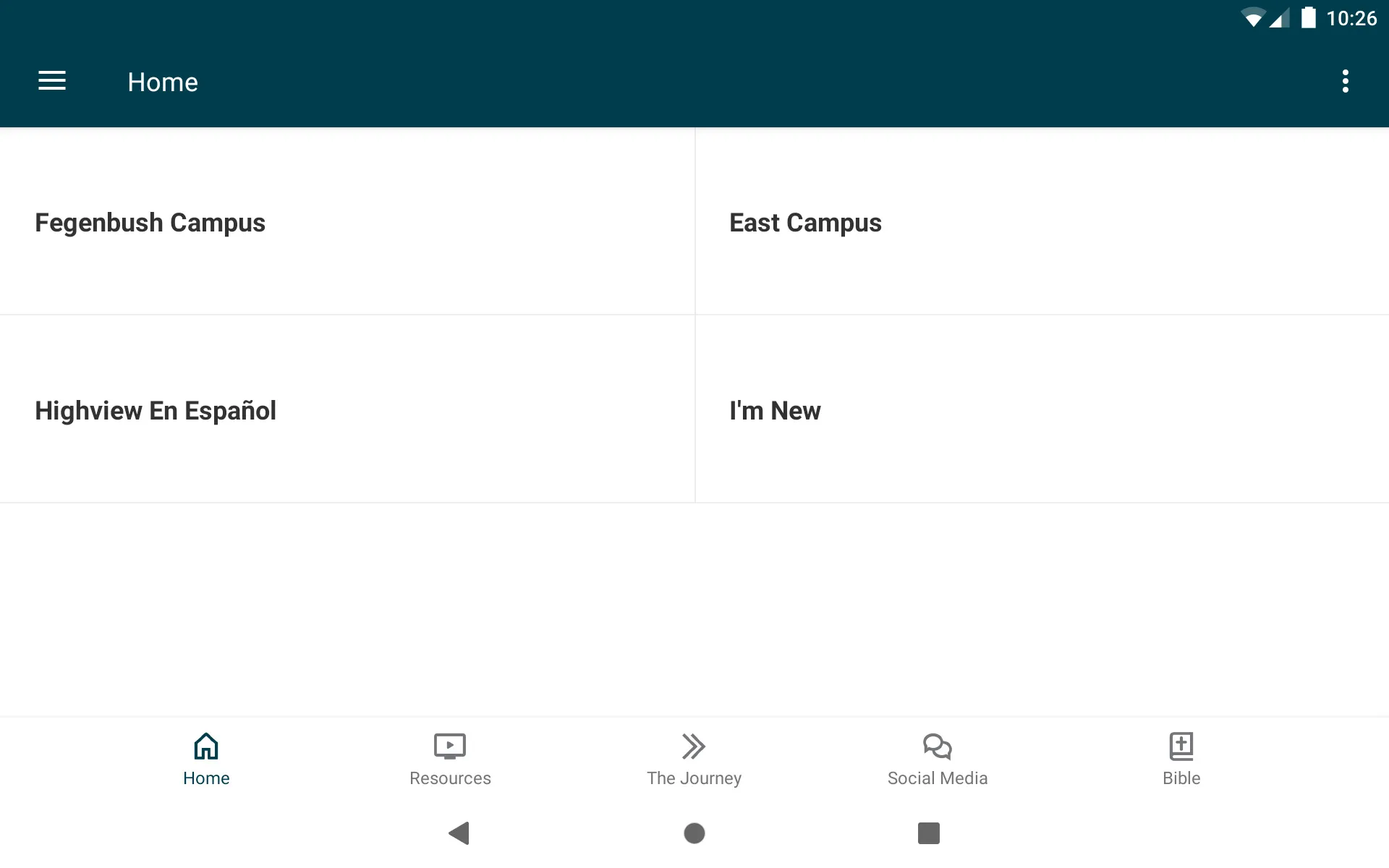The height and width of the screenshot is (868, 1389).
Task: Toggle Social Media navigation item
Action: [x=937, y=757]
